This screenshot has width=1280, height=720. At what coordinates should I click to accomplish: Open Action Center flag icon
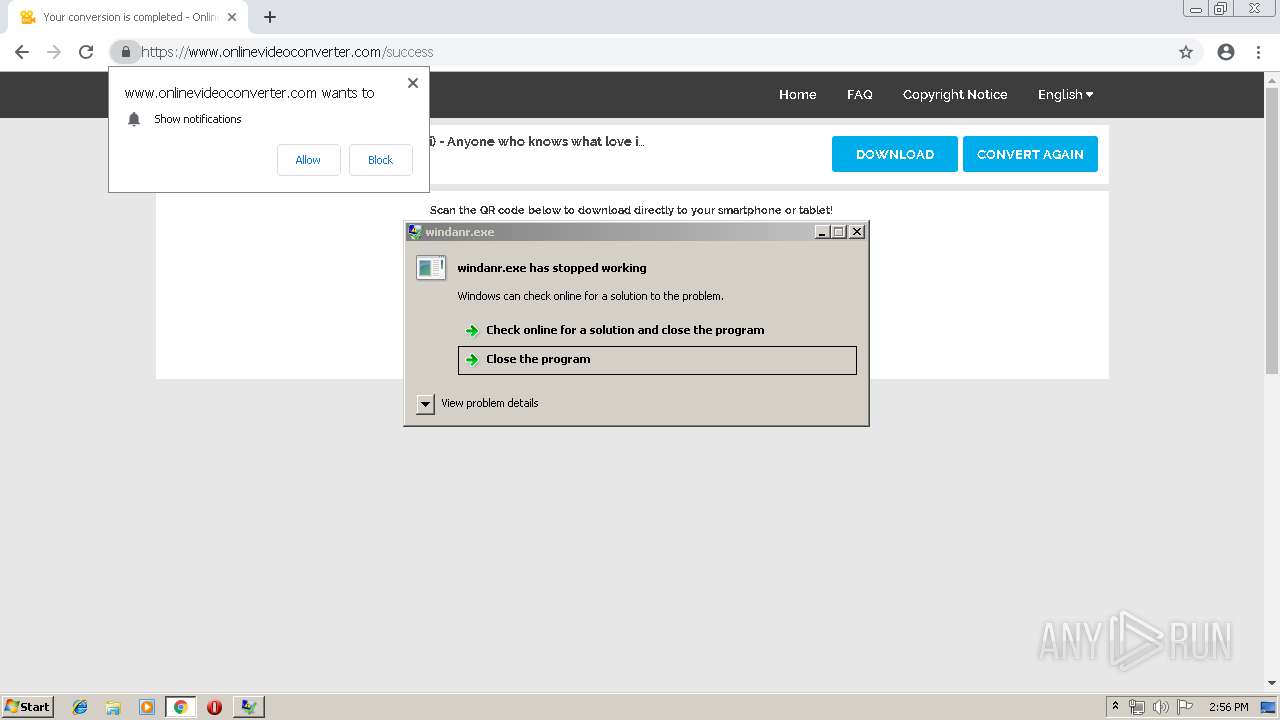coord(1185,707)
